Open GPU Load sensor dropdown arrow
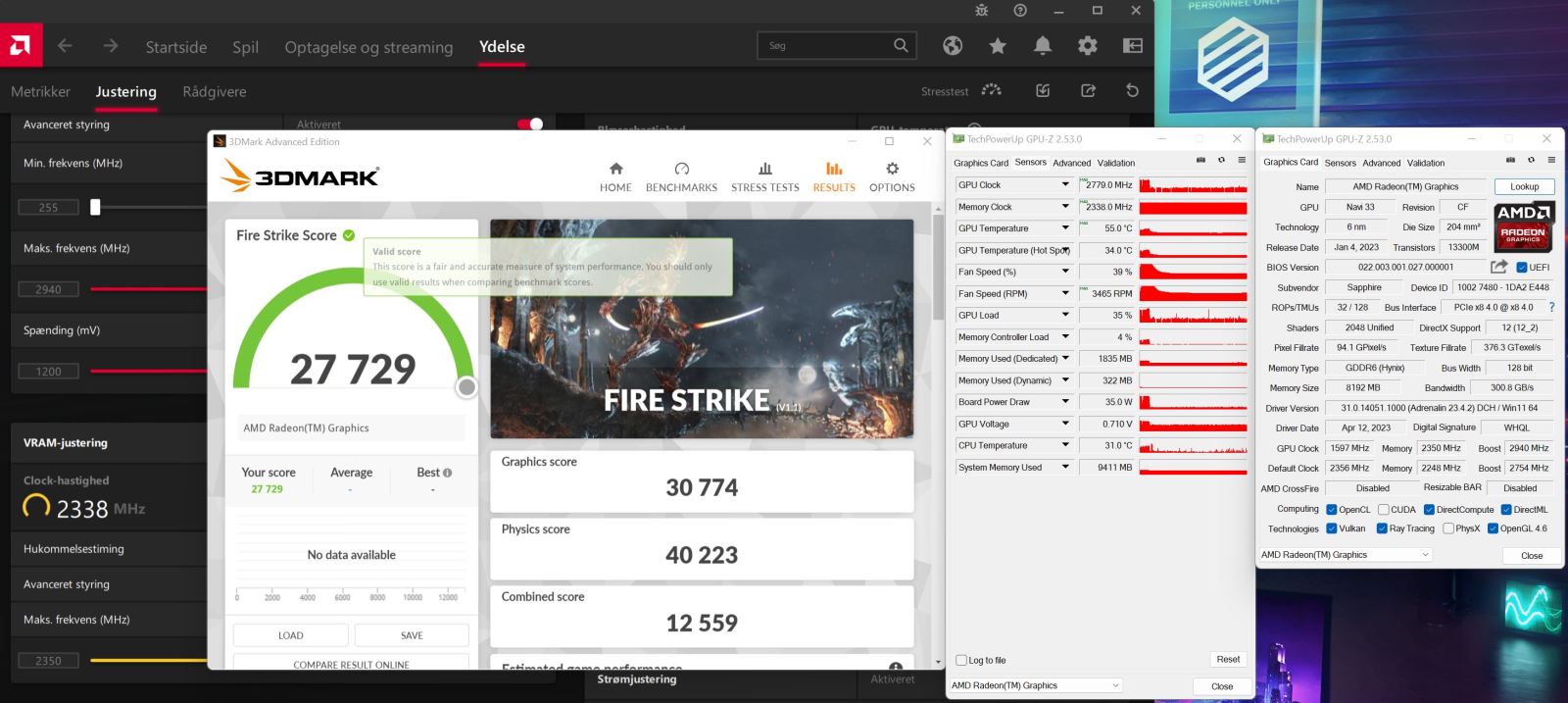 coord(1065,315)
